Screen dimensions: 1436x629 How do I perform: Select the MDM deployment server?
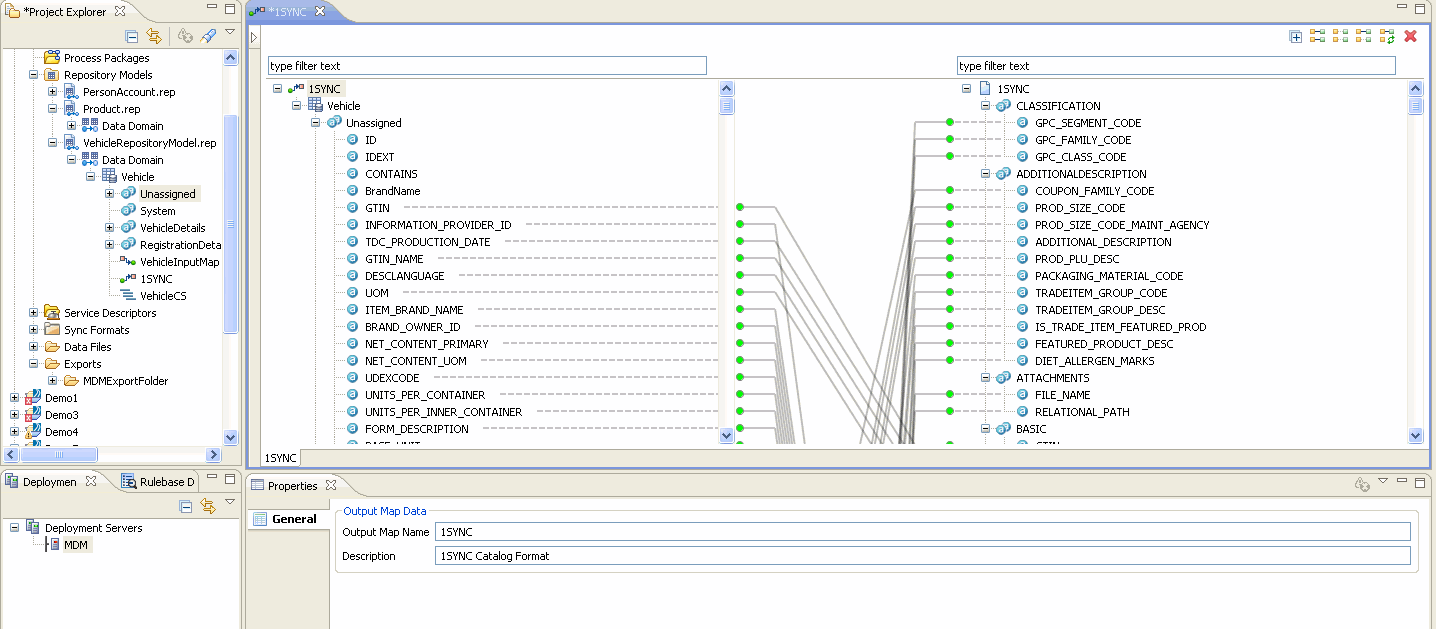pos(75,545)
